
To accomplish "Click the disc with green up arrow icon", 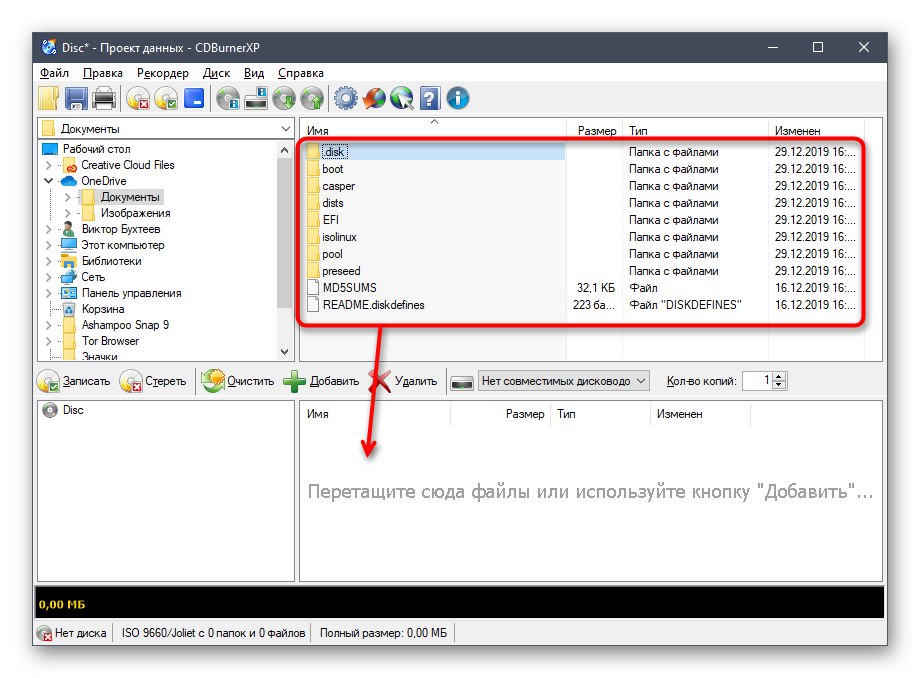I will (312, 98).
